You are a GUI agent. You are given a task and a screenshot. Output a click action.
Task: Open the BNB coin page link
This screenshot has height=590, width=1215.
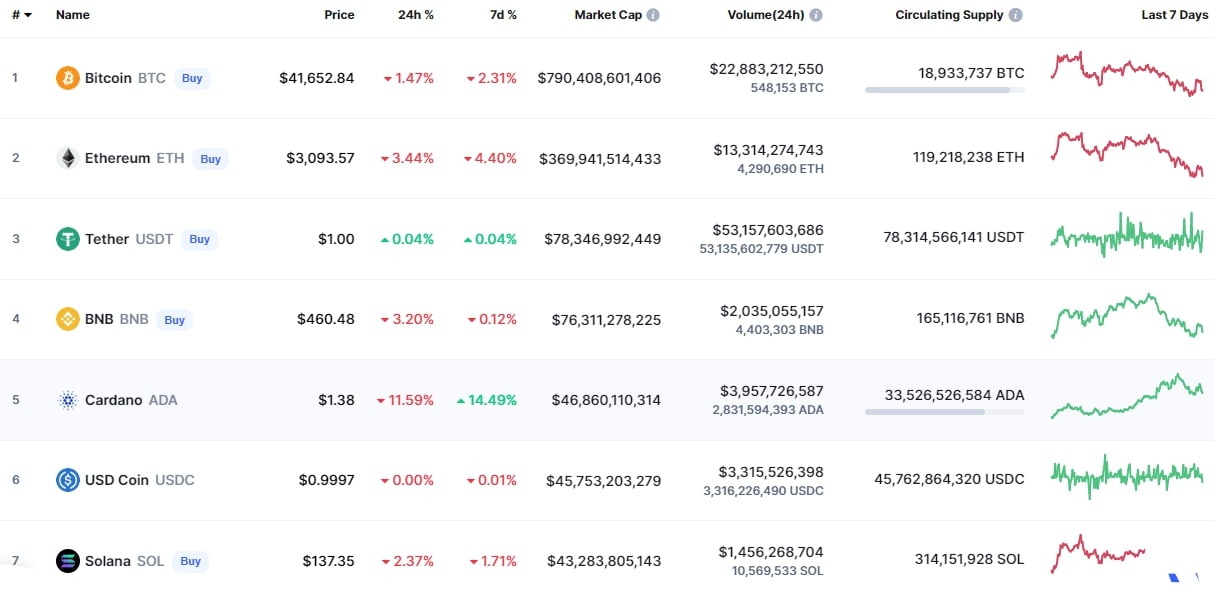coord(99,320)
